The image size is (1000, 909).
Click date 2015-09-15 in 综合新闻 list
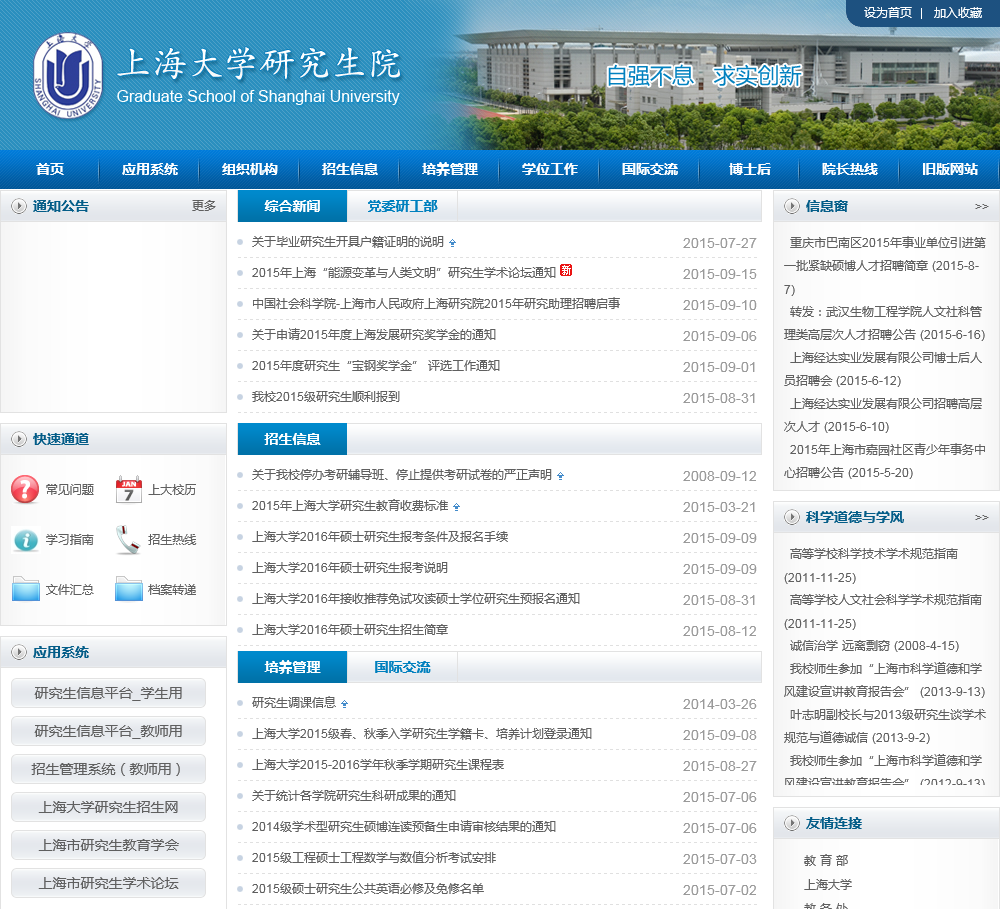[x=719, y=274]
